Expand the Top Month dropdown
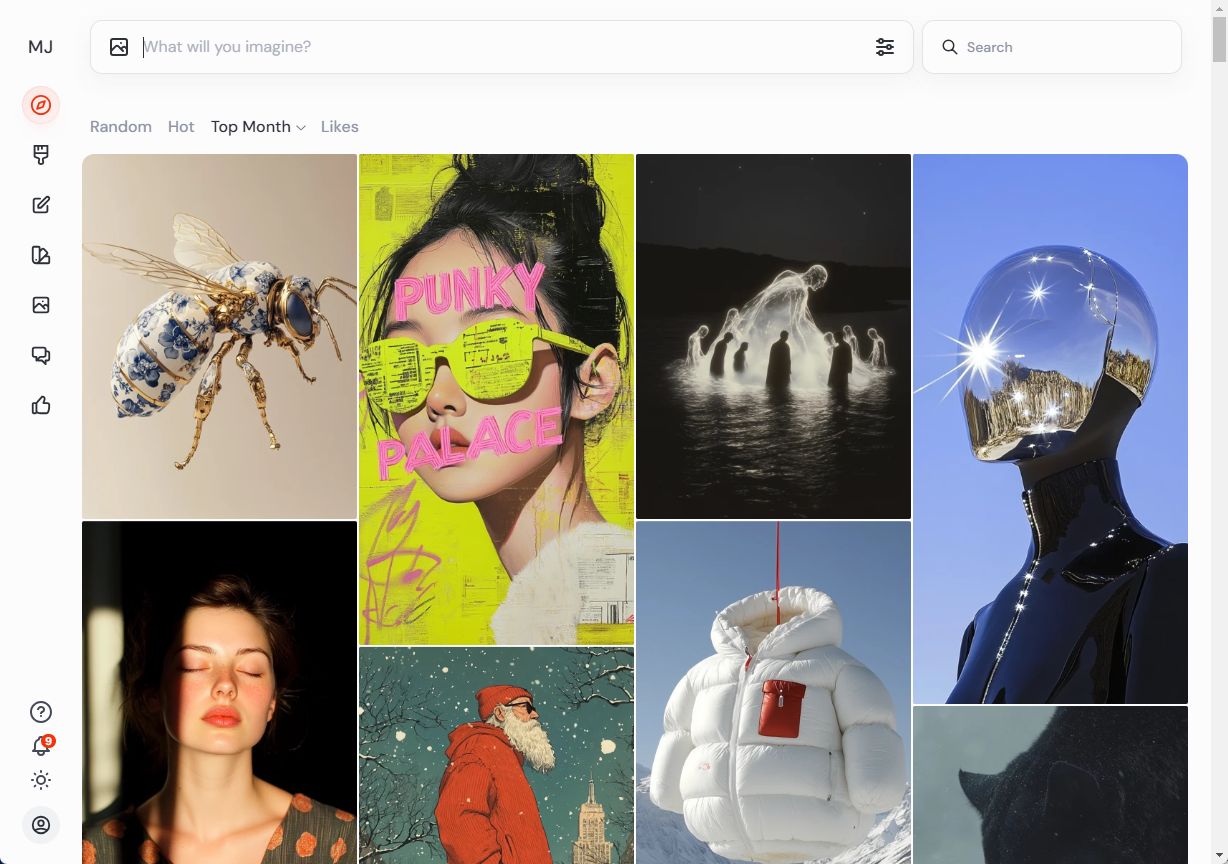Screen dimensions: 1228x864 tap(258, 127)
